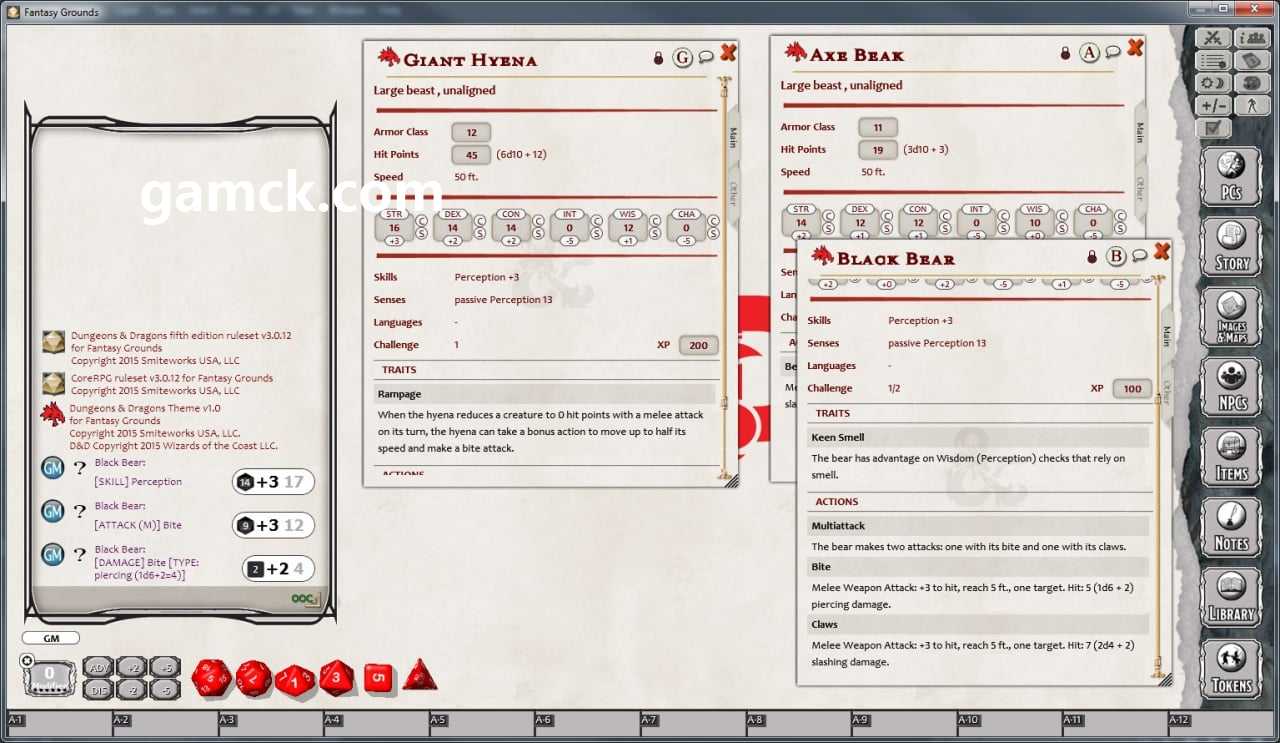
Task: Switch to Main tab on Giant Hyena
Action: 732,136
